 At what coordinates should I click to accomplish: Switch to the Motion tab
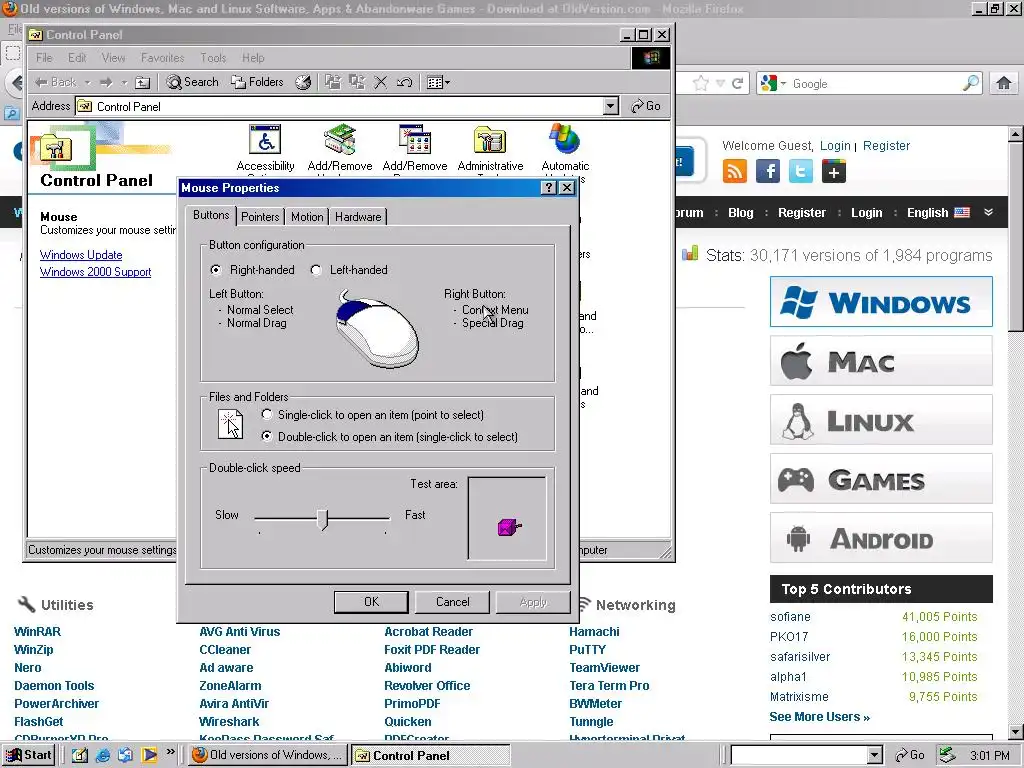tap(307, 217)
